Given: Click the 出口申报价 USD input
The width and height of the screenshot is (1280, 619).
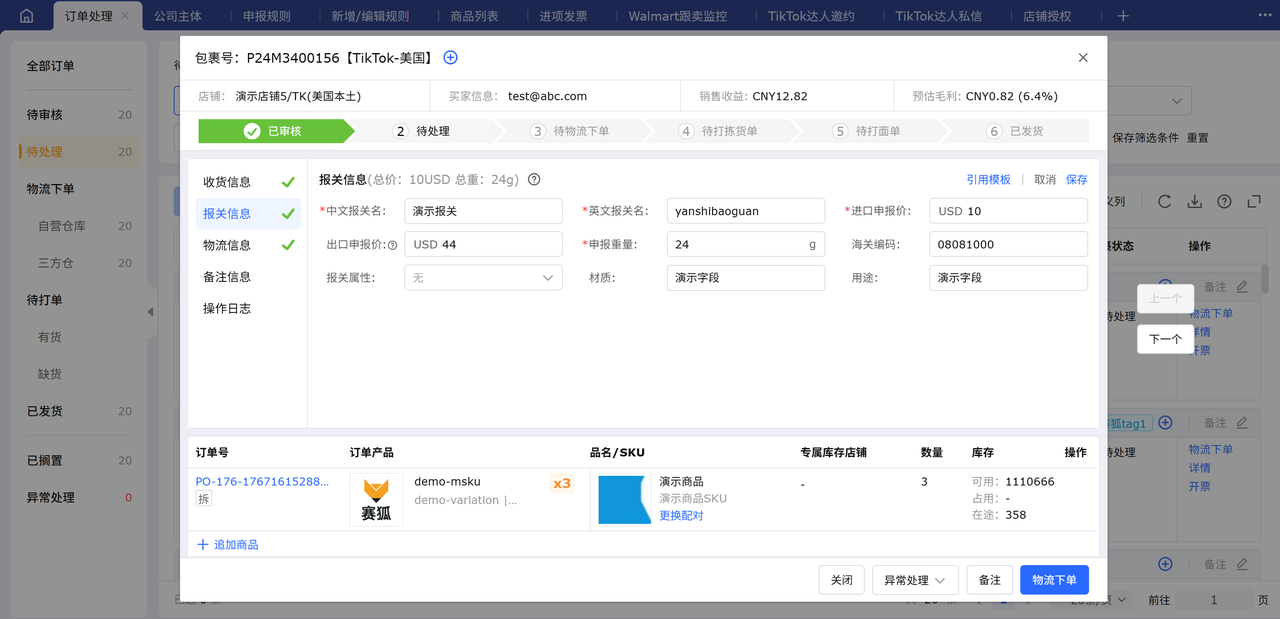Looking at the screenshot, I should (x=483, y=244).
